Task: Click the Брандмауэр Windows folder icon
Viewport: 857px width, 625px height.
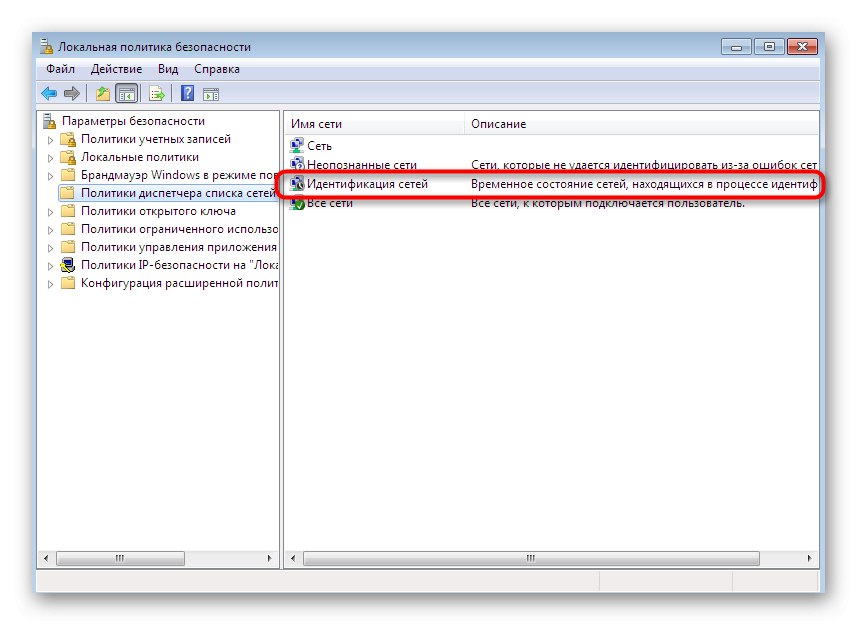Action: pyautogui.click(x=68, y=175)
